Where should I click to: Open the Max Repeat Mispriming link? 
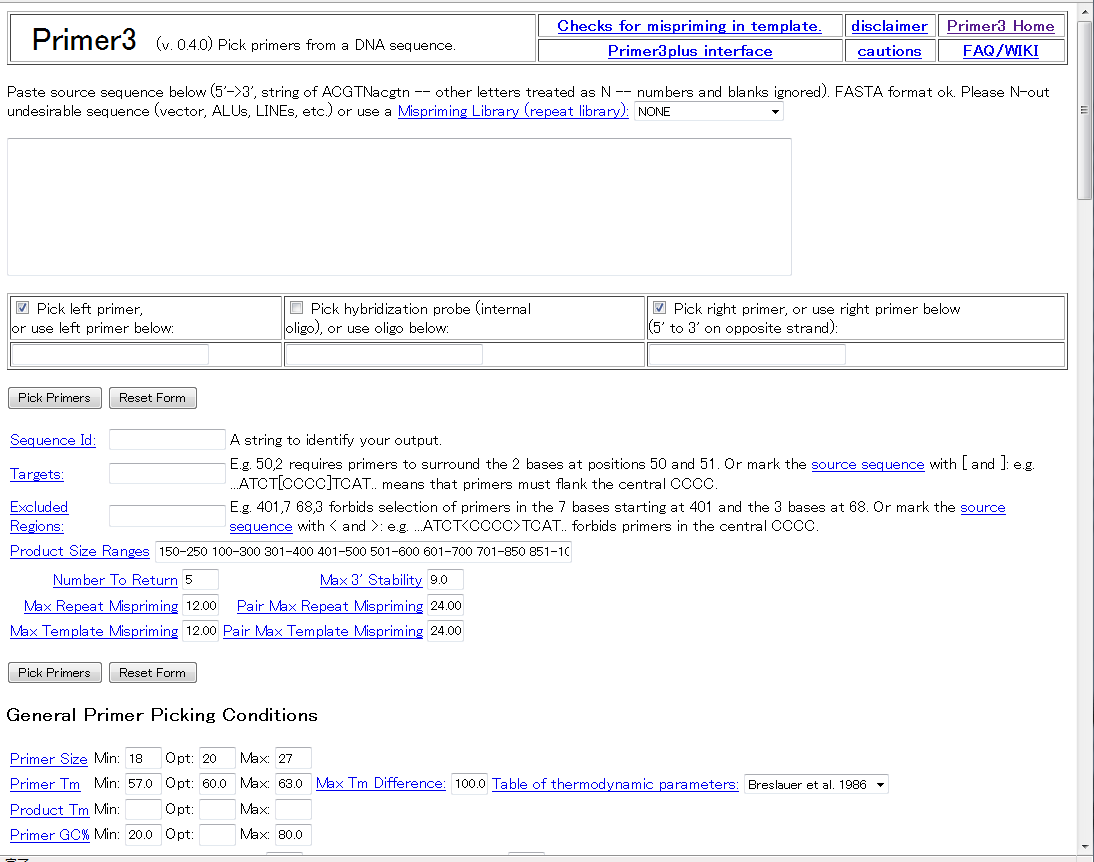(101, 606)
